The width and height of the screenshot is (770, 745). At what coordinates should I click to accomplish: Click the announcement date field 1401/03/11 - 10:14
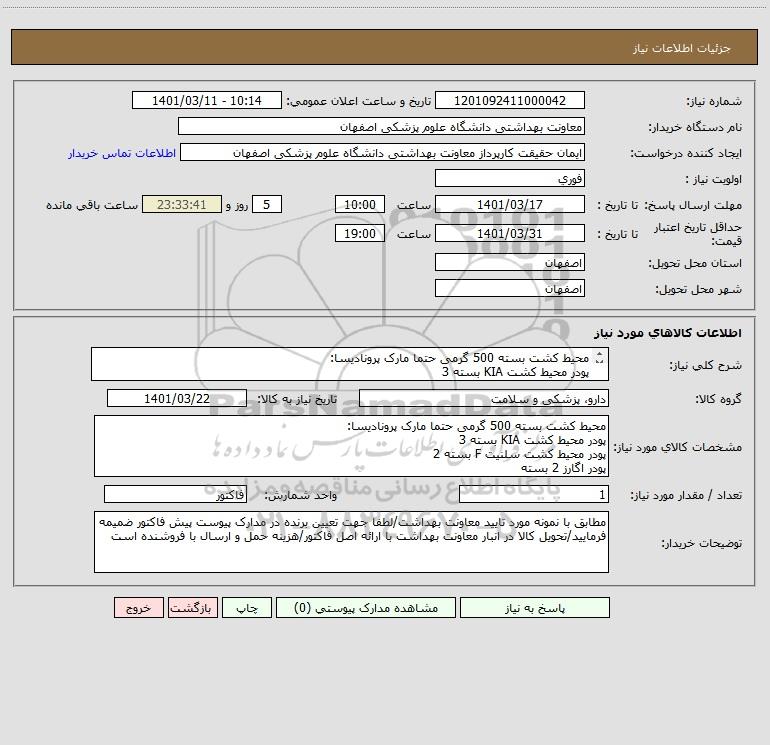tap(207, 101)
